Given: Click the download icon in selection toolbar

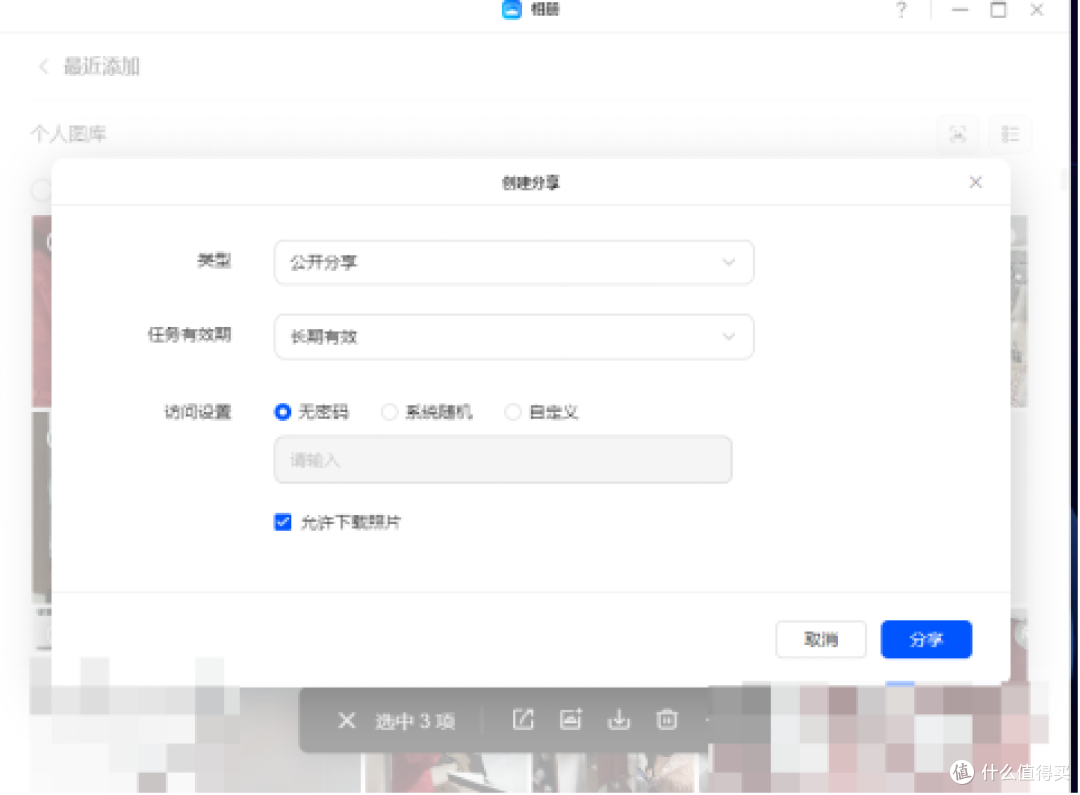Looking at the screenshot, I should point(619,719).
